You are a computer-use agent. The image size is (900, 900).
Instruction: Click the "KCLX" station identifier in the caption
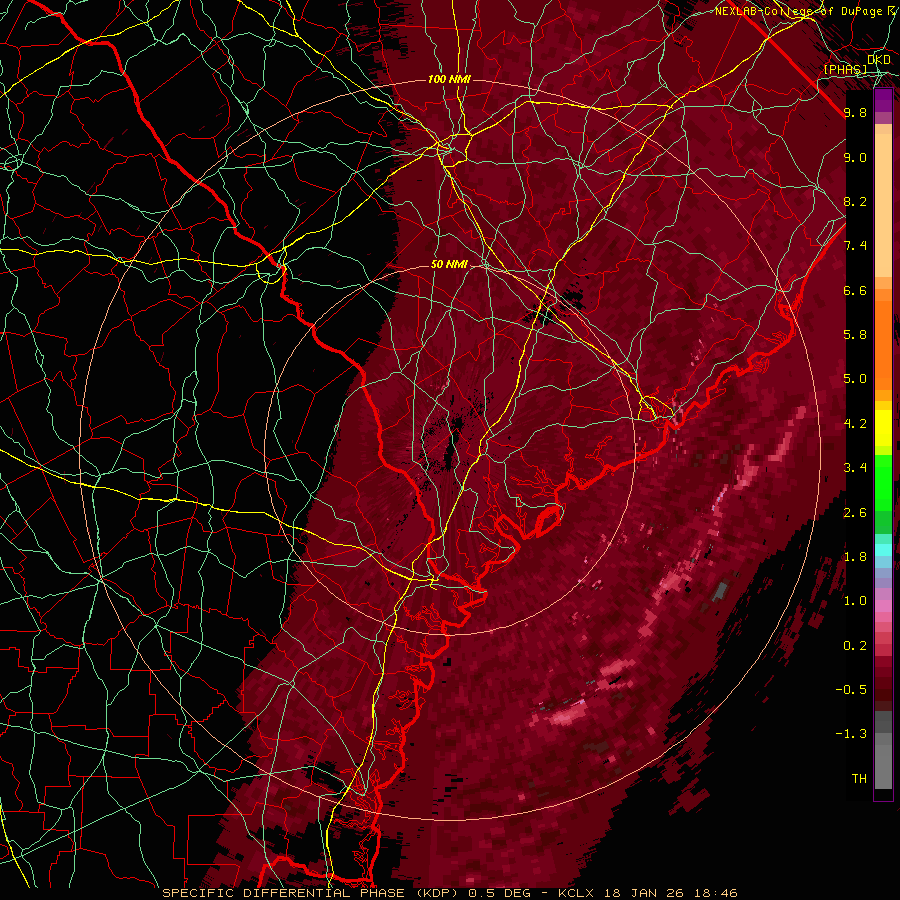[x=575, y=893]
